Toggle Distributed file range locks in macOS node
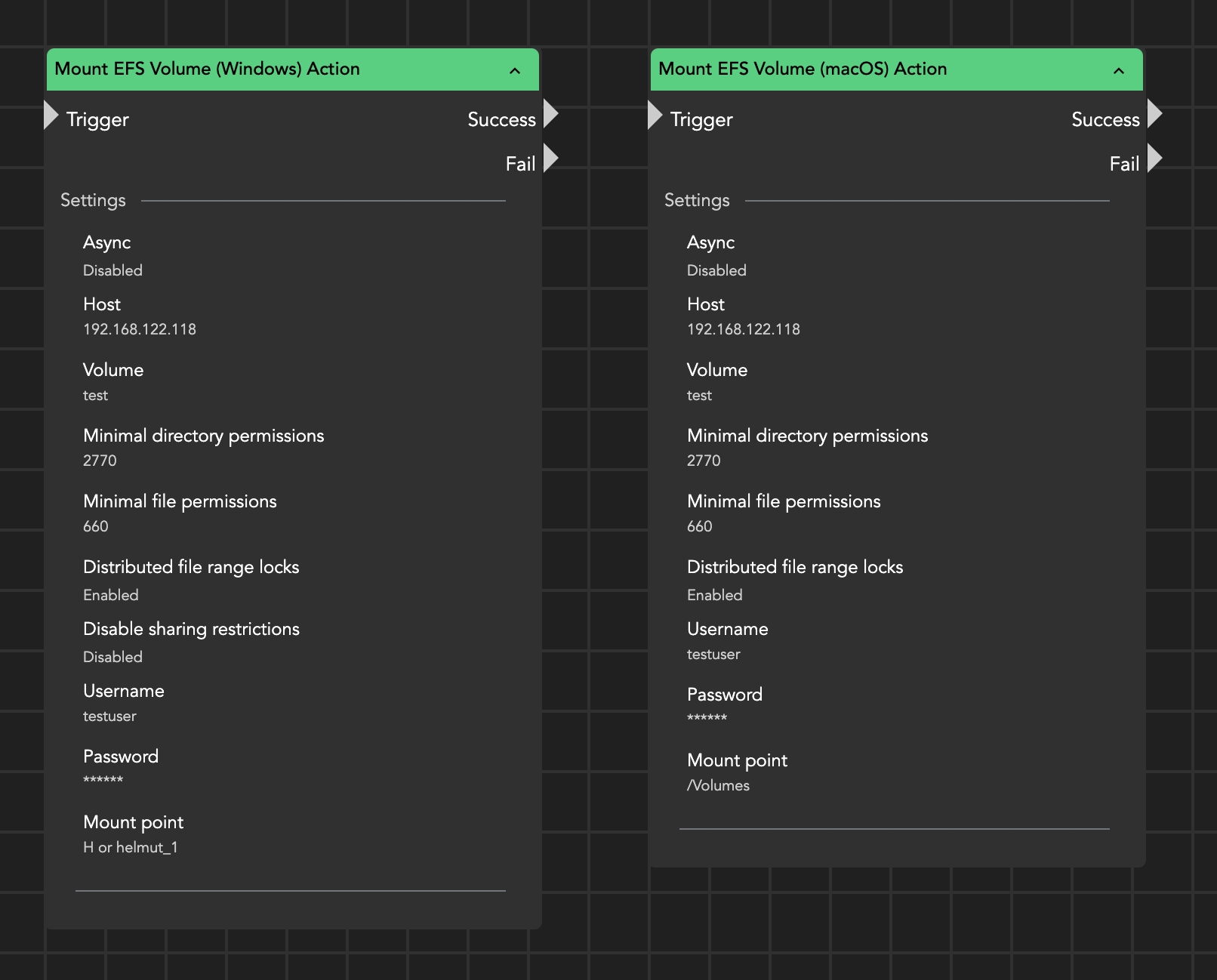This screenshot has height=980, width=1217. coord(714,595)
